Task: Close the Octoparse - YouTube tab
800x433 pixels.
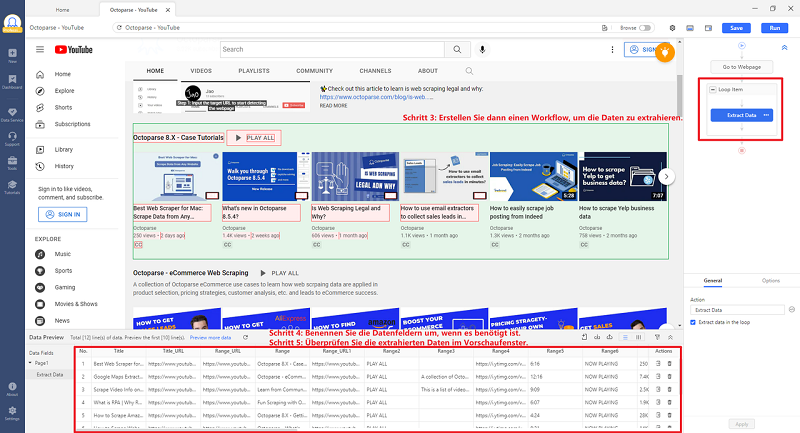Action: [167, 10]
